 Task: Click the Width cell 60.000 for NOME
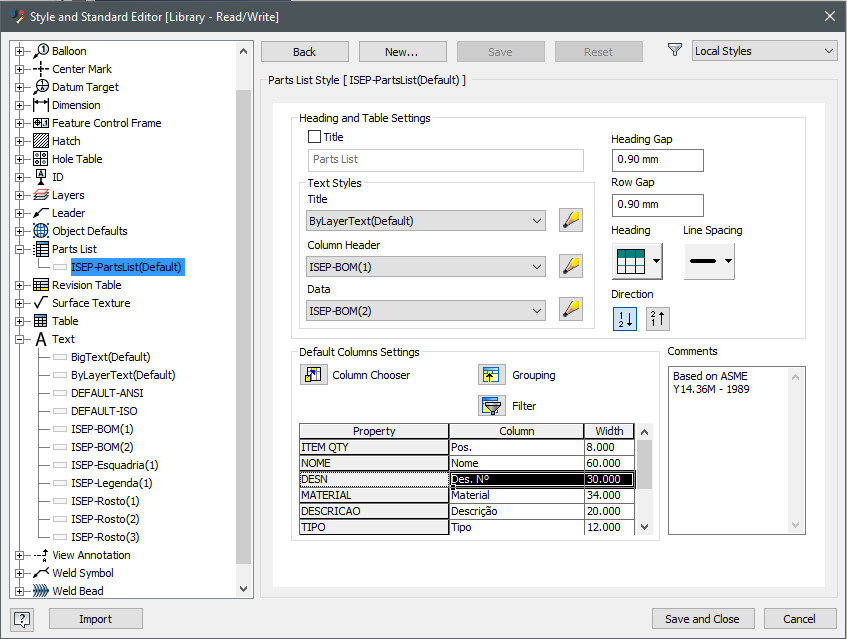point(609,463)
